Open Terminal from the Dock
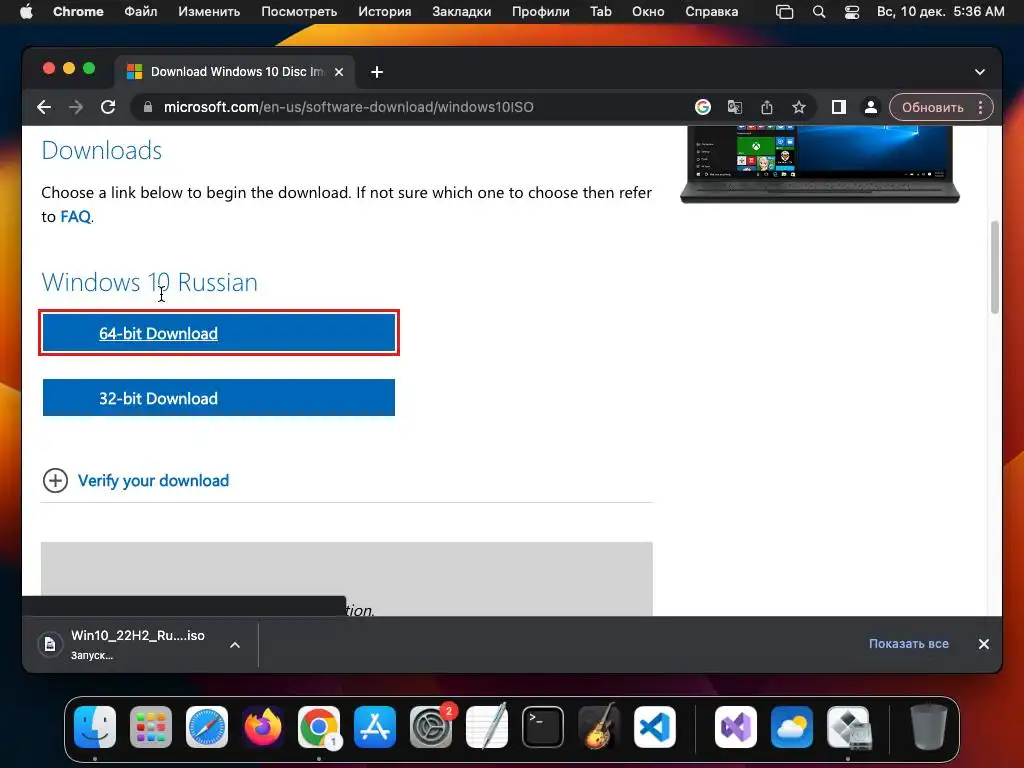 (x=543, y=727)
